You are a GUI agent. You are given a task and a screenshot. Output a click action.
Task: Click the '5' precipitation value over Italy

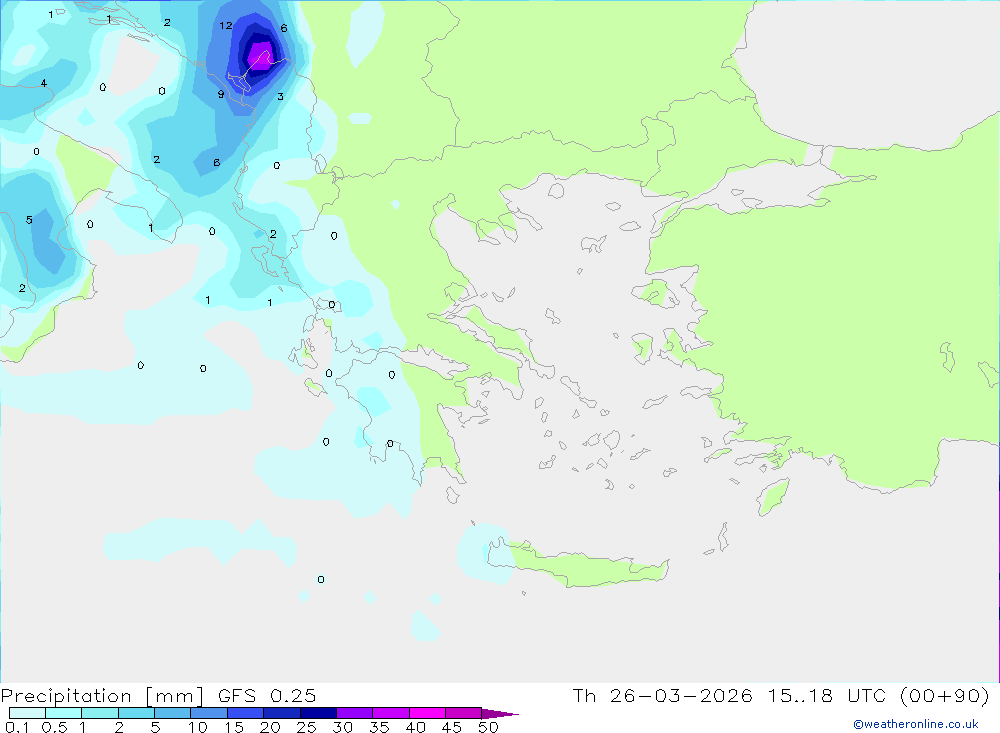coord(29,220)
